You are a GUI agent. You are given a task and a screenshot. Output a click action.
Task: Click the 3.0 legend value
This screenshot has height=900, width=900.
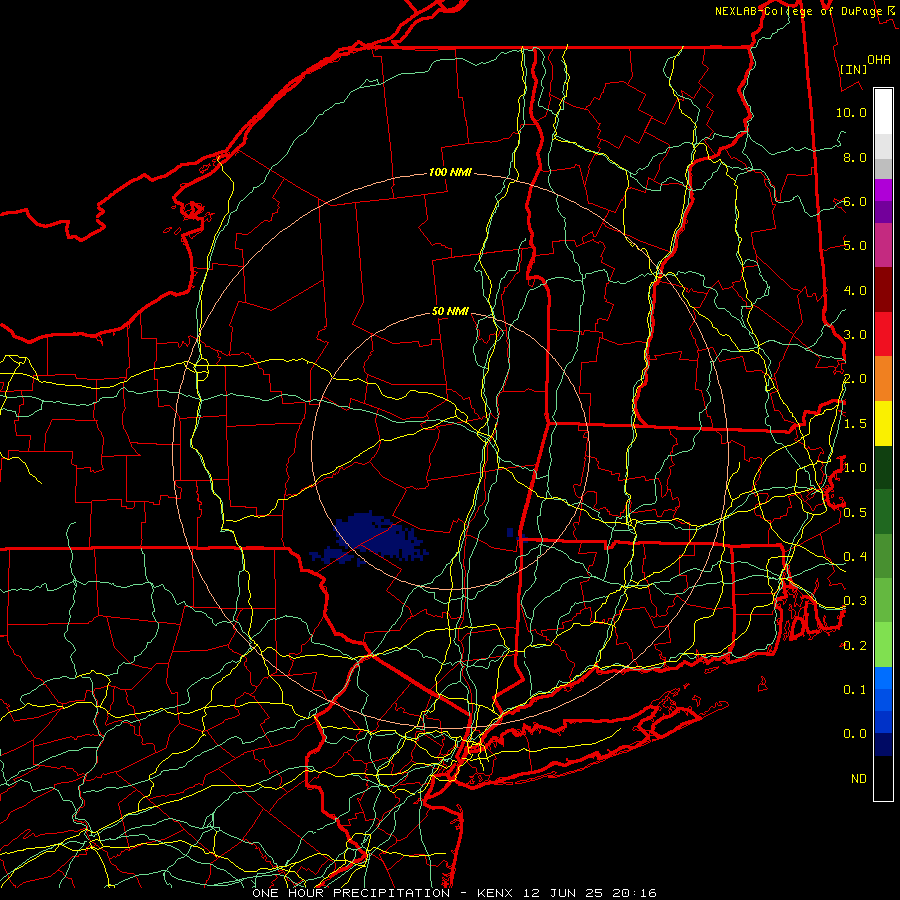855,335
